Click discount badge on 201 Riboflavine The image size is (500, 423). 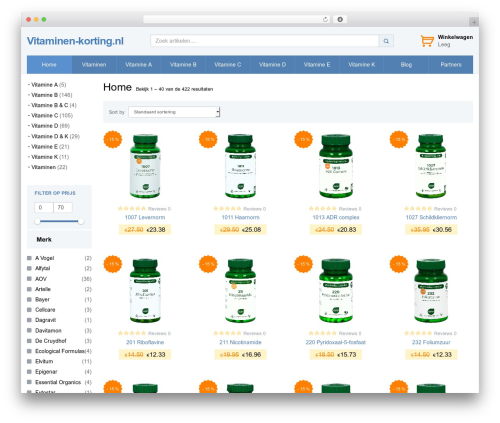[113, 264]
